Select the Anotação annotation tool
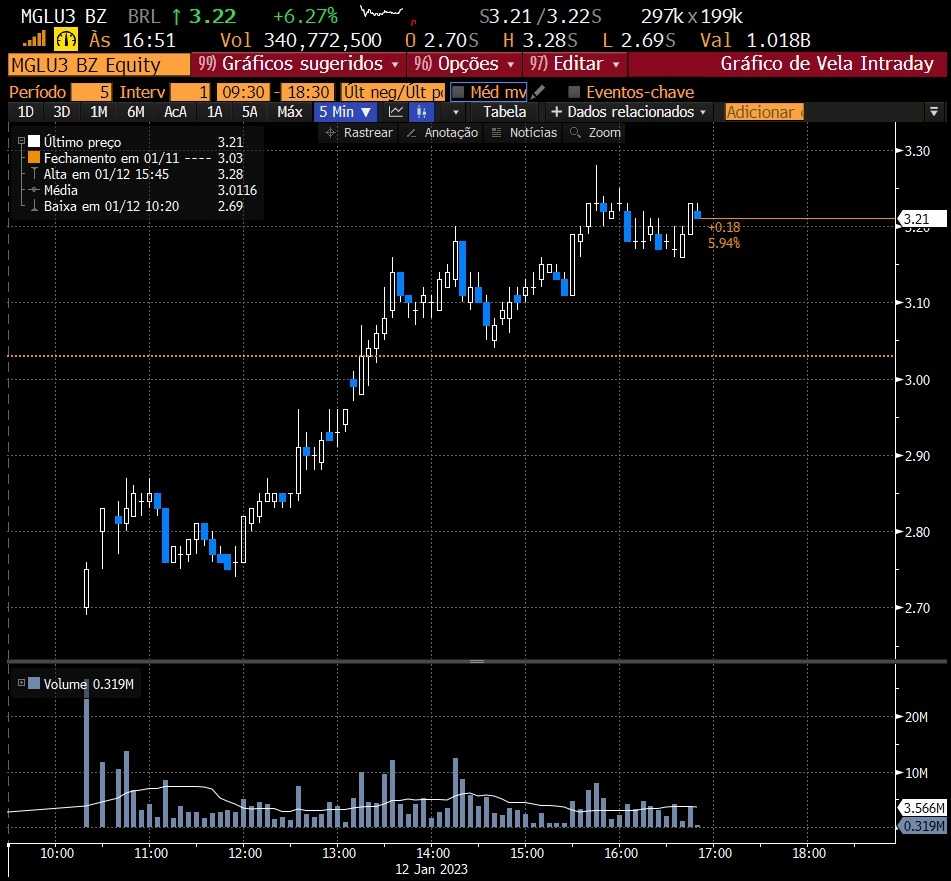This screenshot has width=951, height=881. click(x=442, y=133)
